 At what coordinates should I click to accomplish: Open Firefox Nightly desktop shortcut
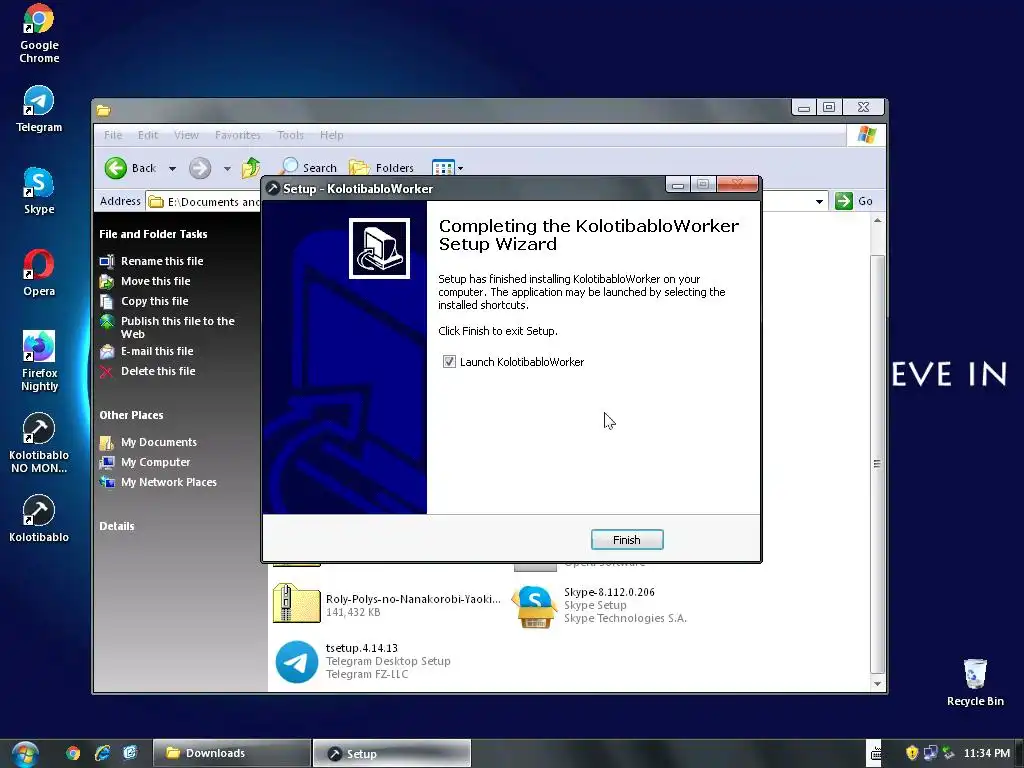39,361
